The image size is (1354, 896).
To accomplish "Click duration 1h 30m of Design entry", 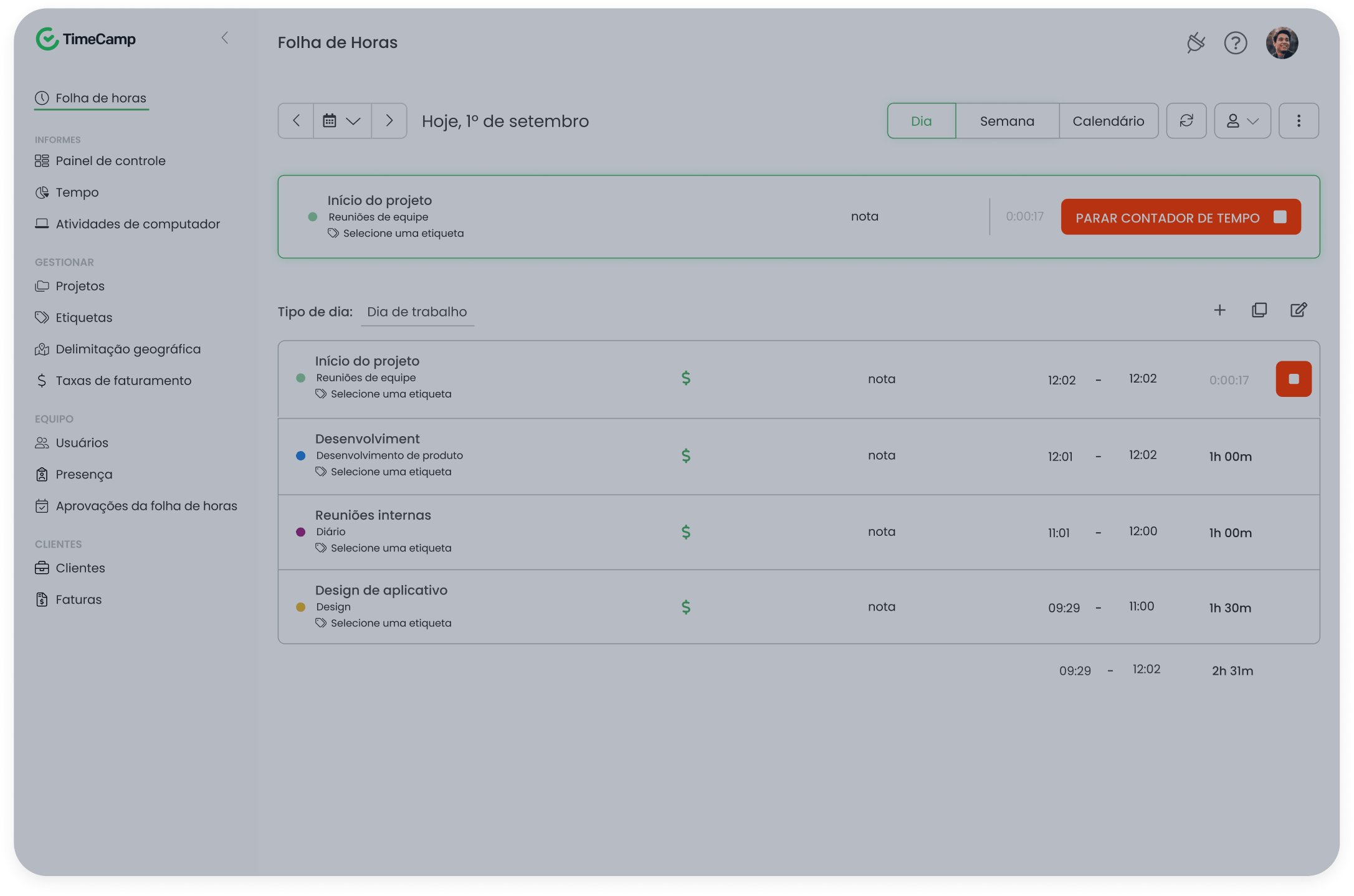I will (1230, 608).
